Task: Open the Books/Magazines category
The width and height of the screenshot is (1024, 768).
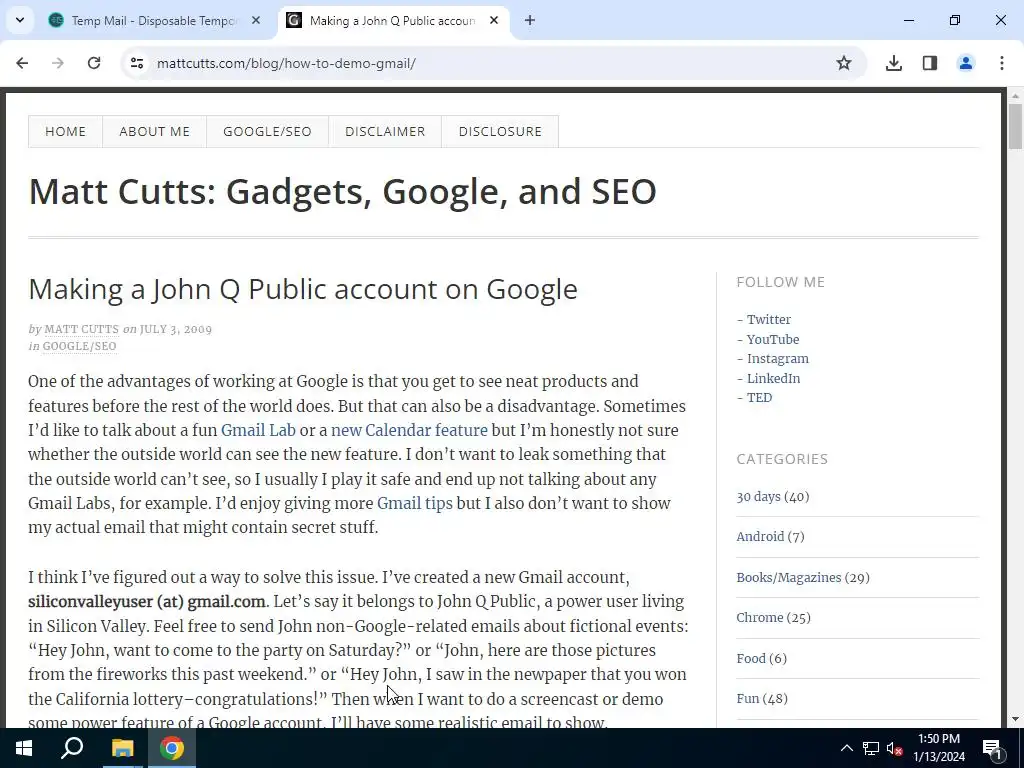Action: pyautogui.click(x=788, y=577)
